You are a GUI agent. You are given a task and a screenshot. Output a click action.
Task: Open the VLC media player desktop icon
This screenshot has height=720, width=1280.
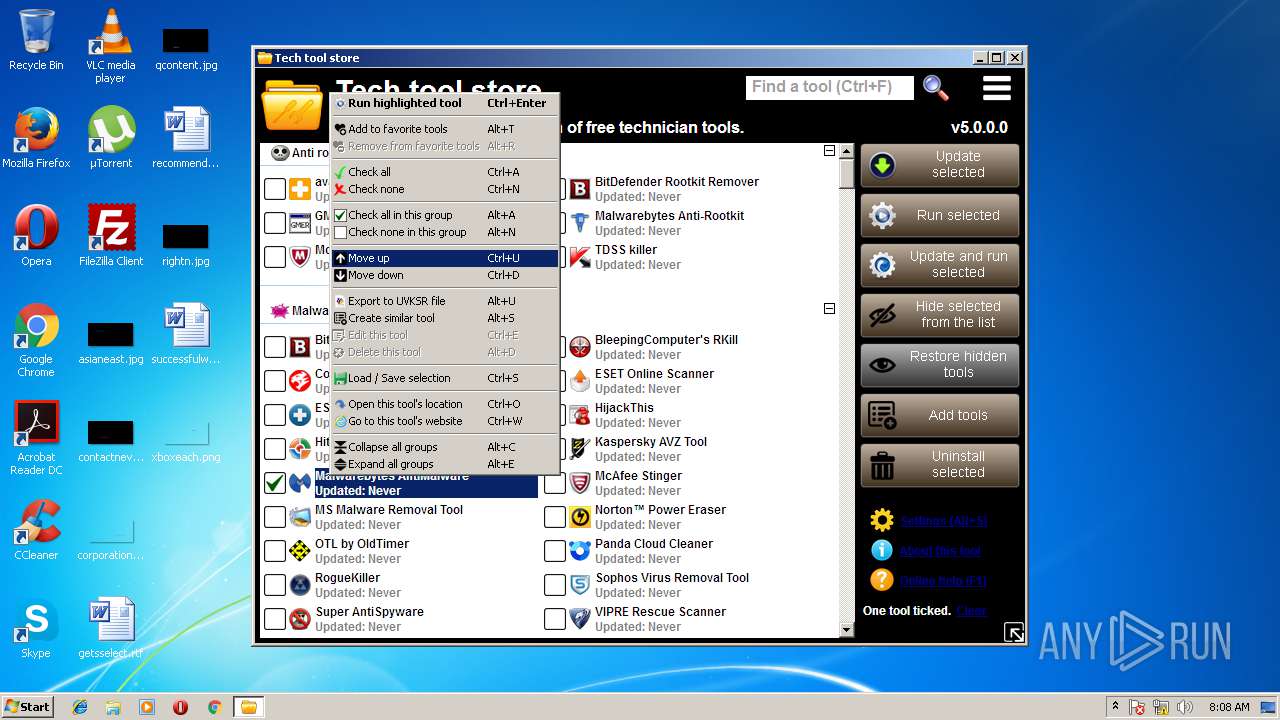[x=110, y=46]
